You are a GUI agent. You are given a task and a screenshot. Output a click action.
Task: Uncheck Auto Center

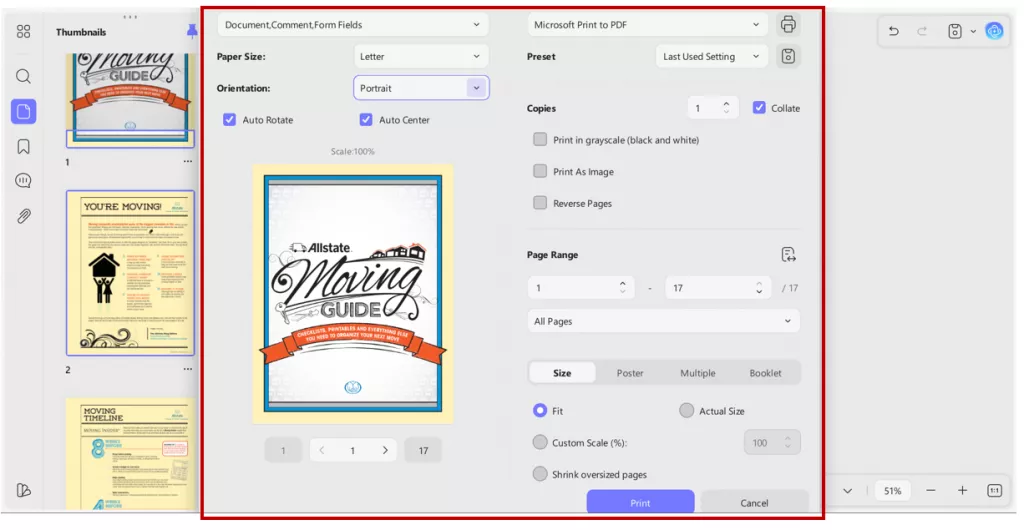[366, 119]
